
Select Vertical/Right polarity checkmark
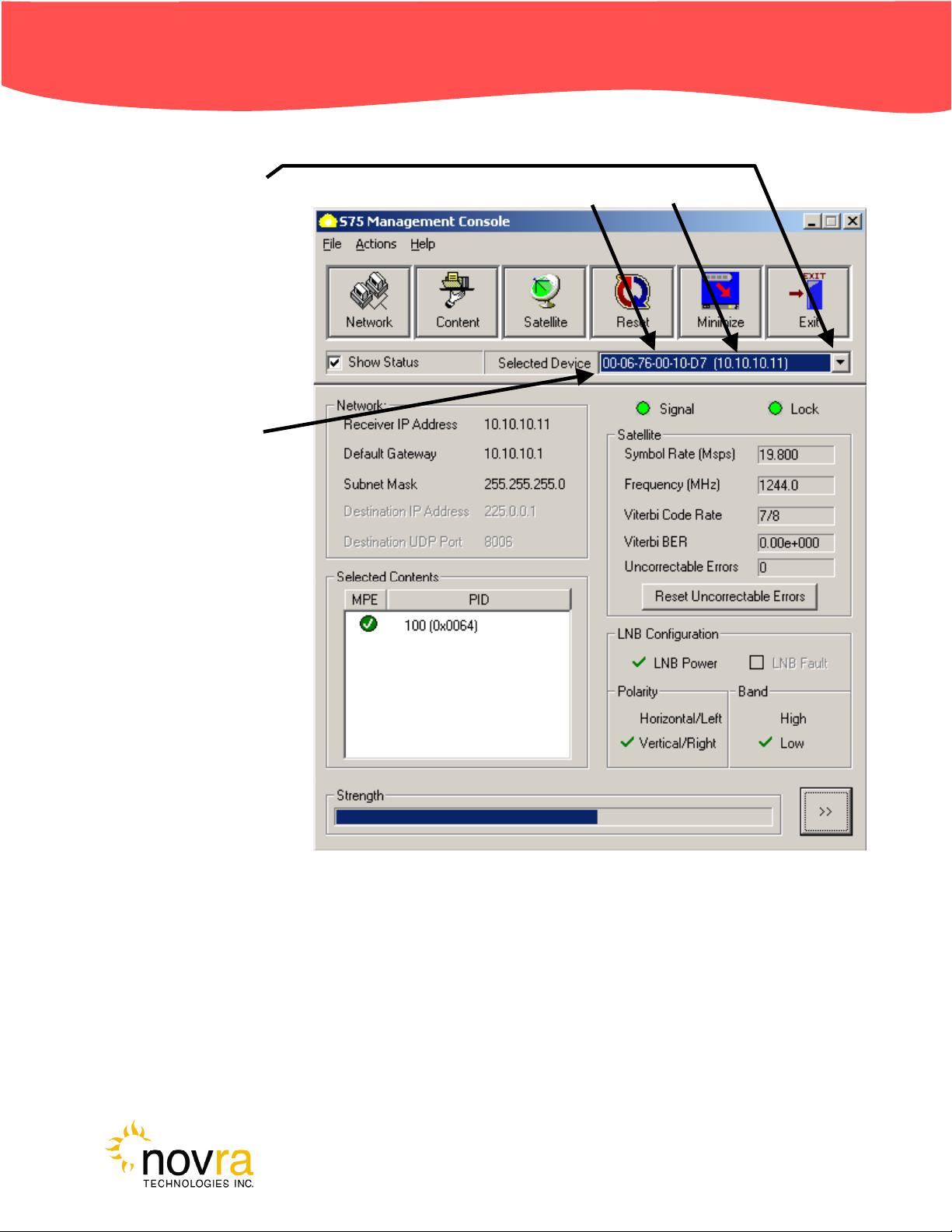627,742
